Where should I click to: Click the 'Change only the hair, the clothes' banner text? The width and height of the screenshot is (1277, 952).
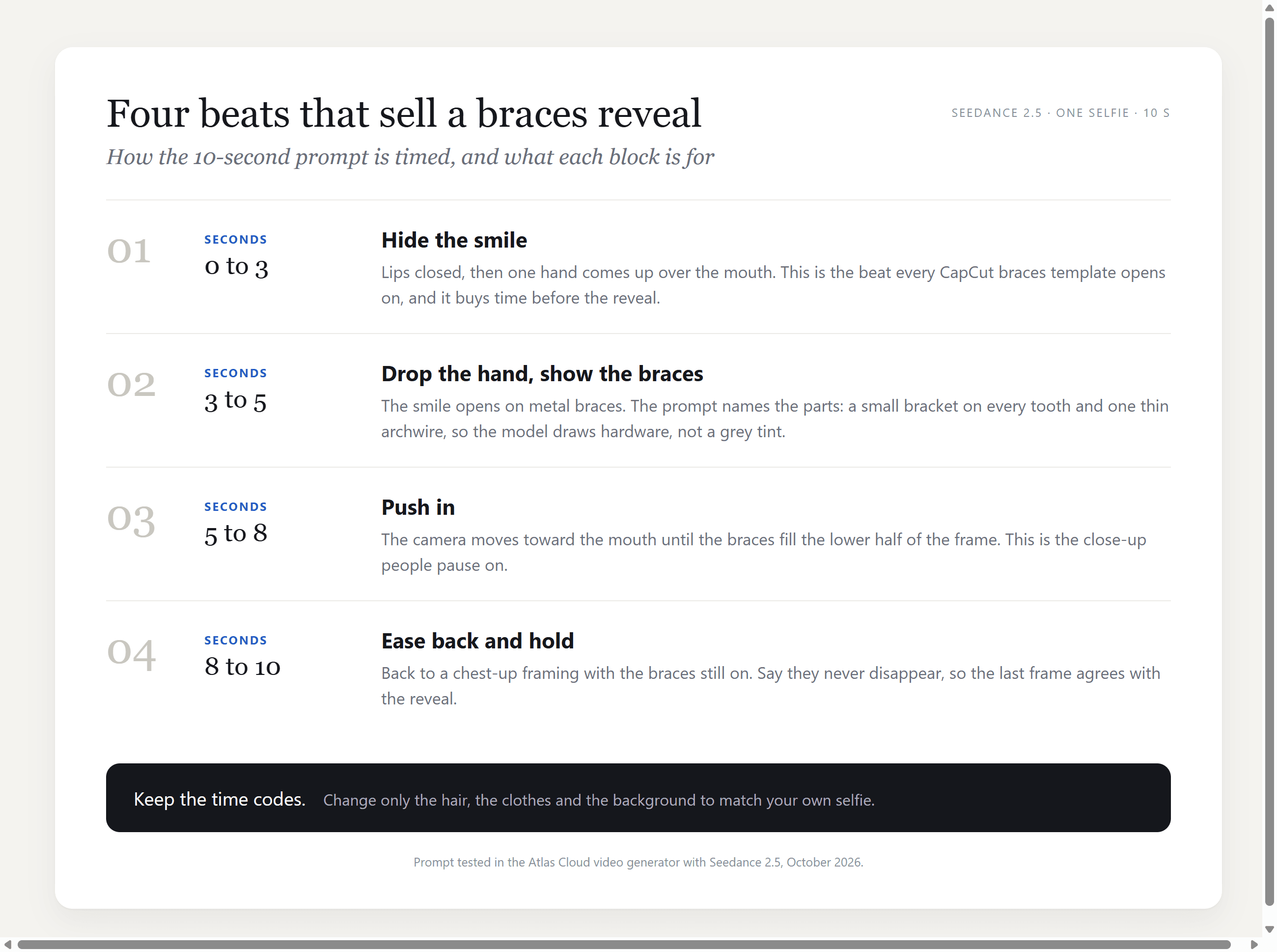599,800
